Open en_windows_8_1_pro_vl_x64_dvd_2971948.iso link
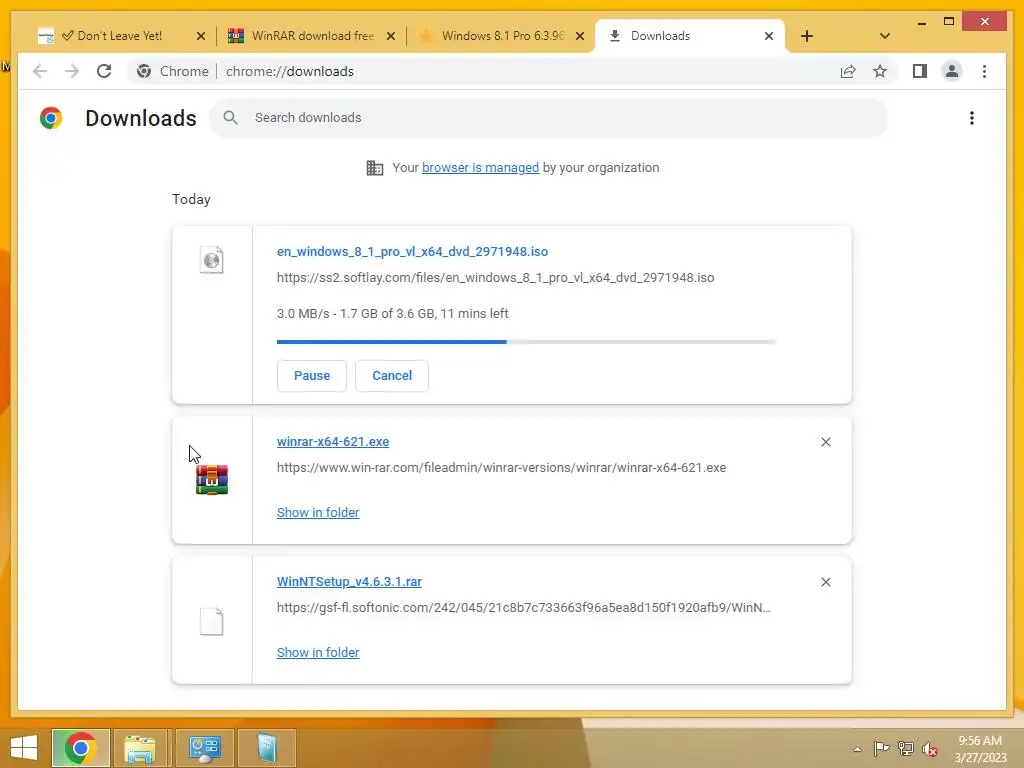The image size is (1024, 768). click(412, 251)
